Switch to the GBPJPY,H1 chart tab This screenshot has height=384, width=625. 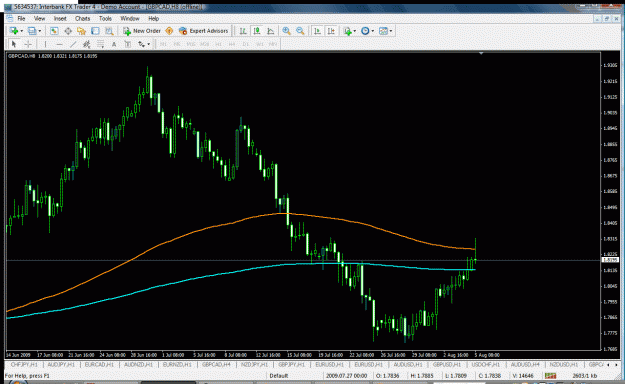click(291, 364)
